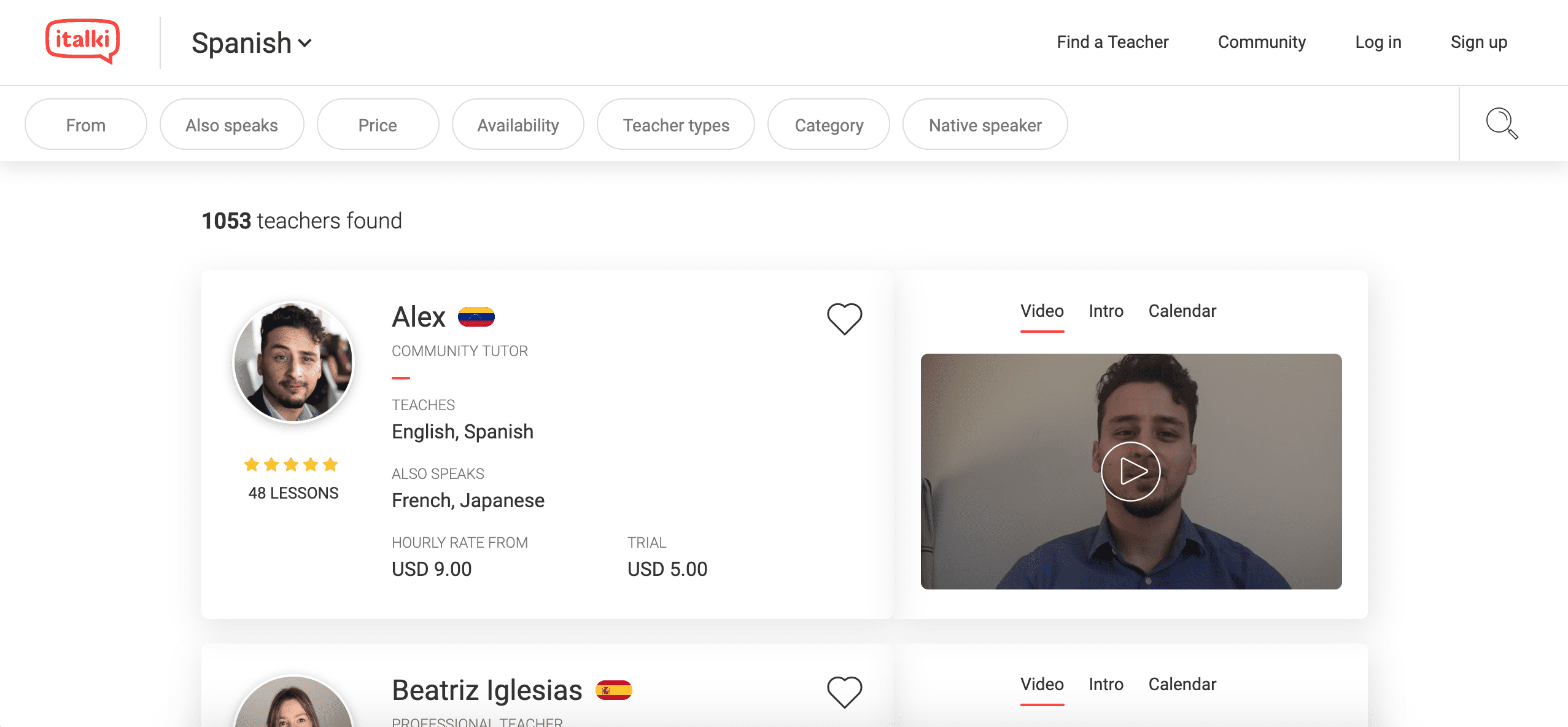1568x727 pixels.
Task: Select Intro tab on Alex's card
Action: (x=1106, y=311)
